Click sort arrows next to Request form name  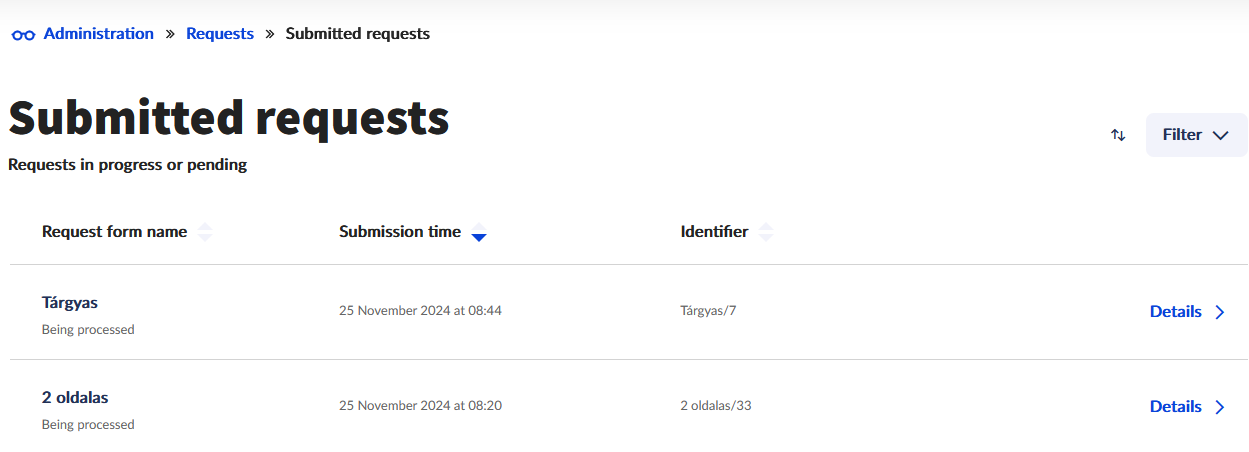coord(205,232)
